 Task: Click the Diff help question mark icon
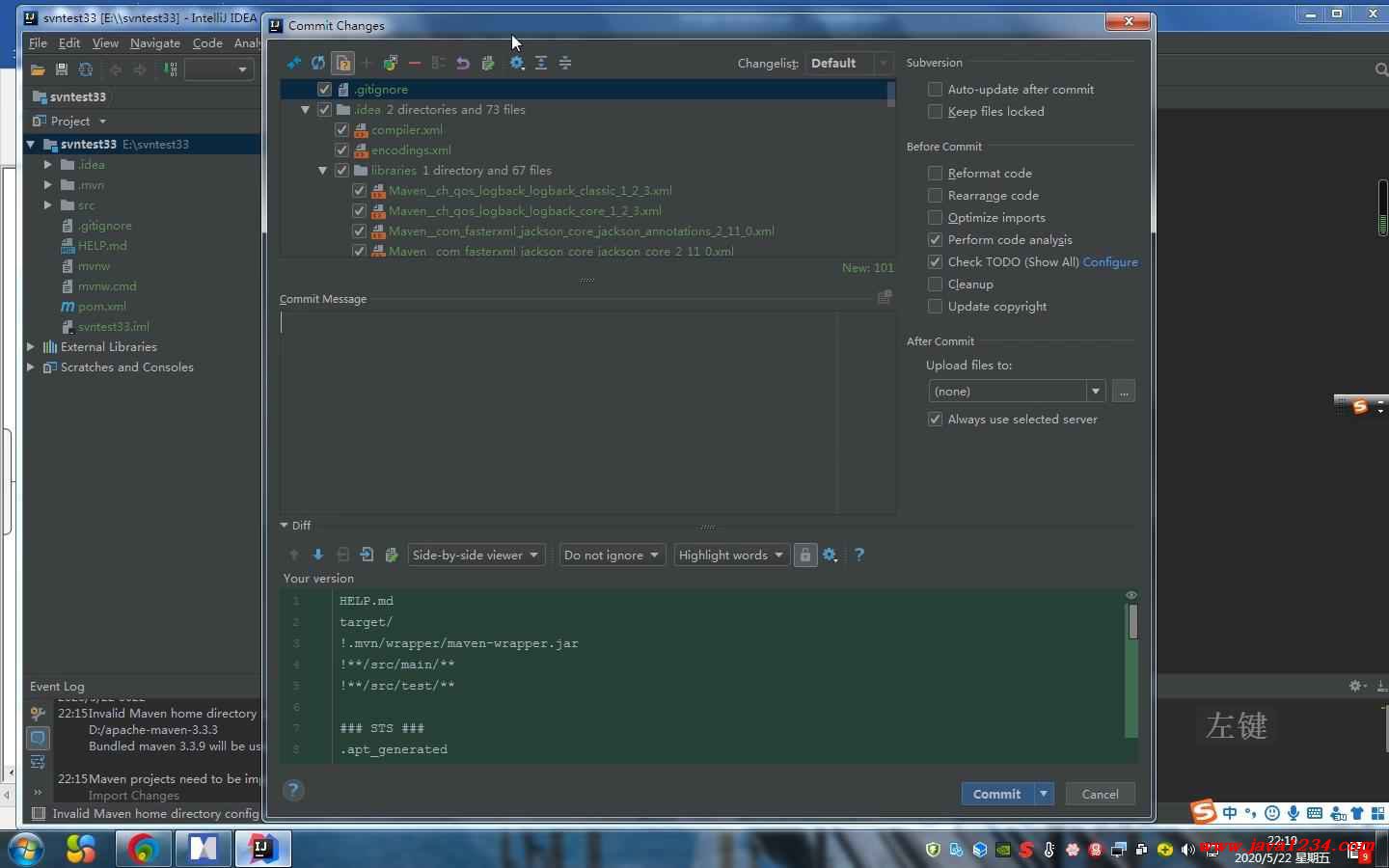[859, 555]
